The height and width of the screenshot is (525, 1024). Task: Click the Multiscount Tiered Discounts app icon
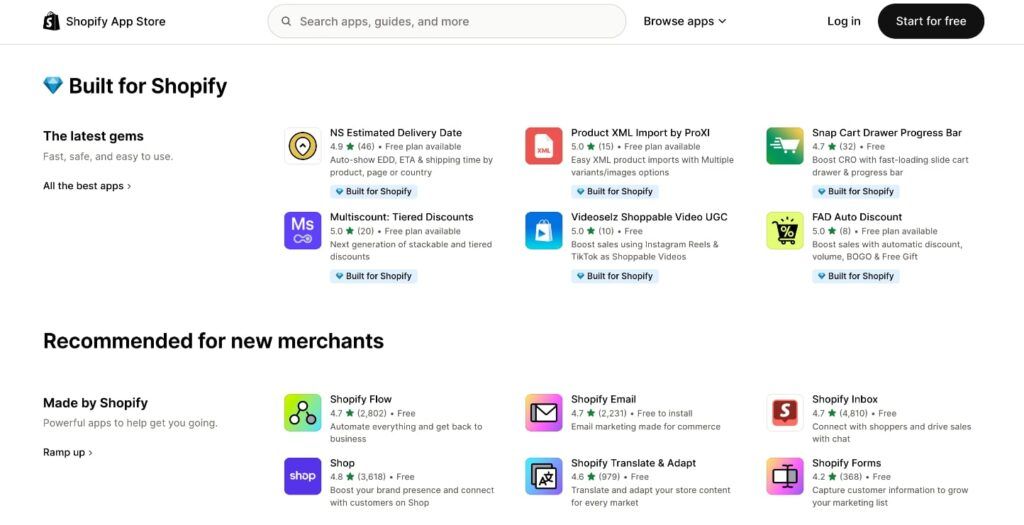(302, 230)
